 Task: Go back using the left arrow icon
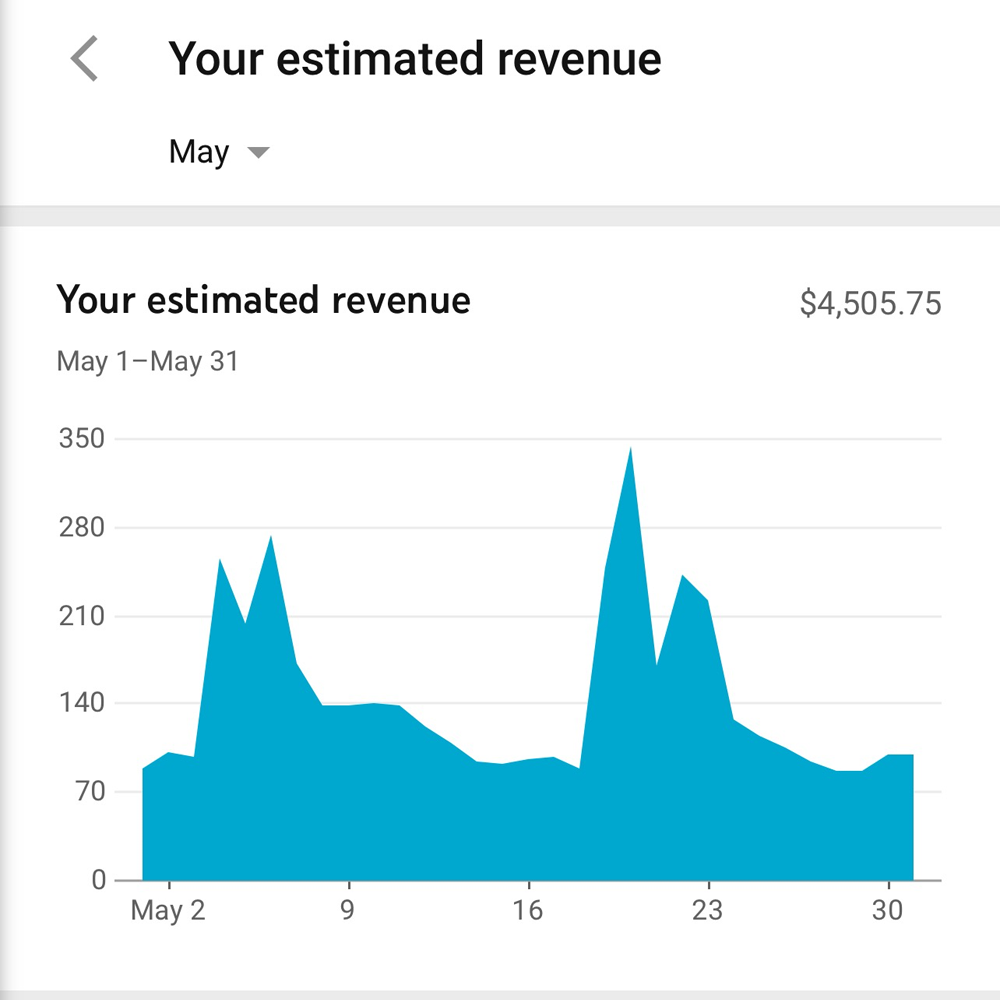point(85,59)
